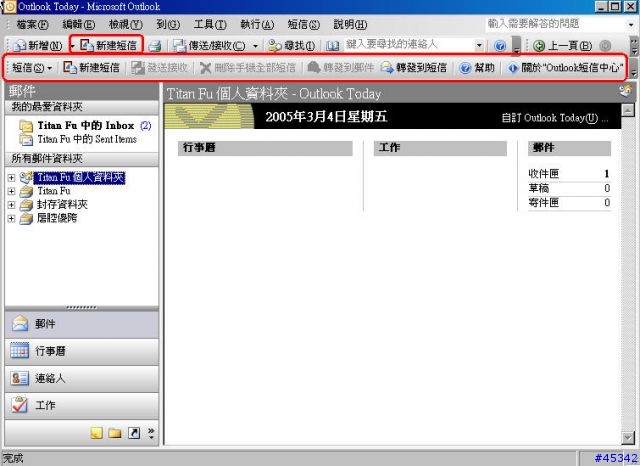Image resolution: width=640 pixels, height=466 pixels.
Task: Select the Titan Fu 個人資料夾 folder
Action: click(x=79, y=178)
